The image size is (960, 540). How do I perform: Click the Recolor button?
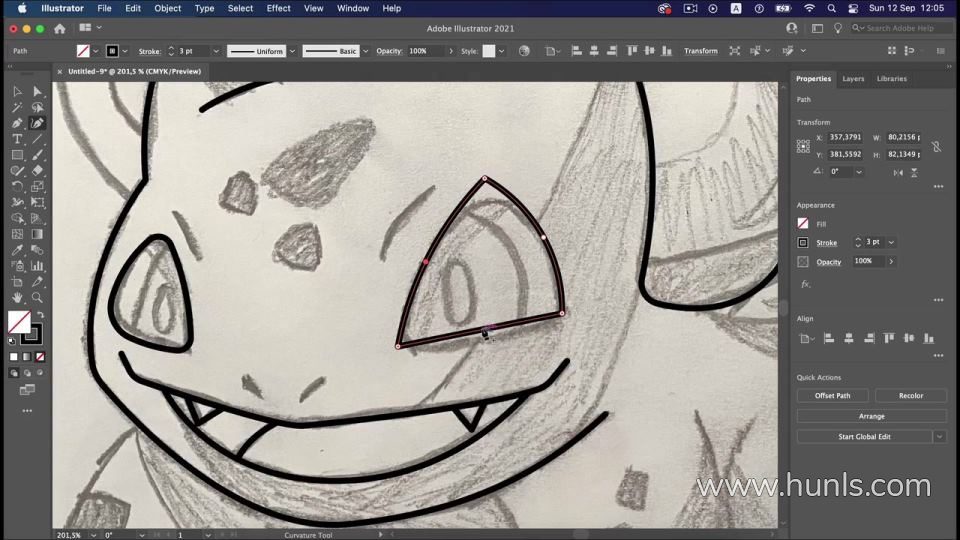910,396
